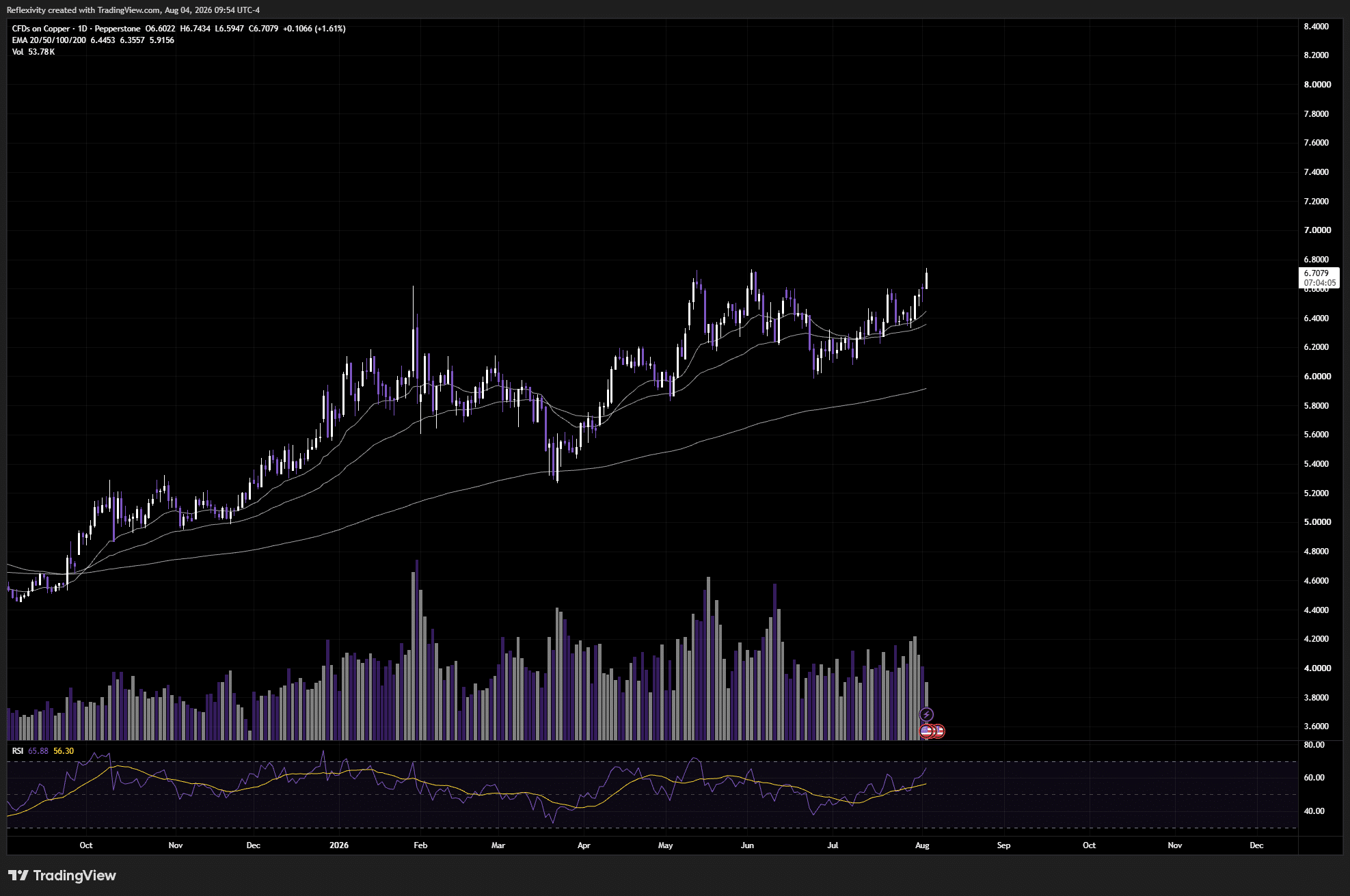Click the close value 'C6.7079' in the legend
1350x896 pixels.
pos(263,29)
